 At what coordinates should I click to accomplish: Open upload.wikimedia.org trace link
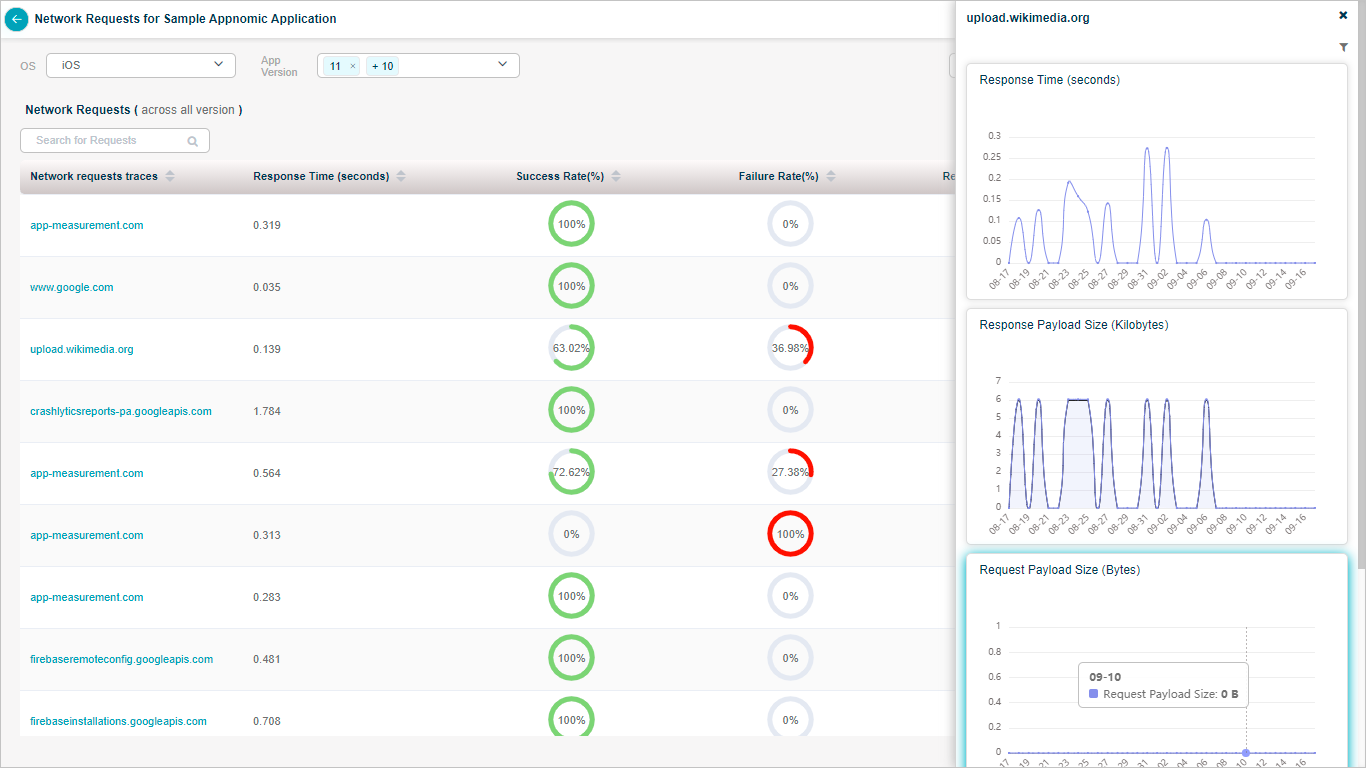(82, 349)
